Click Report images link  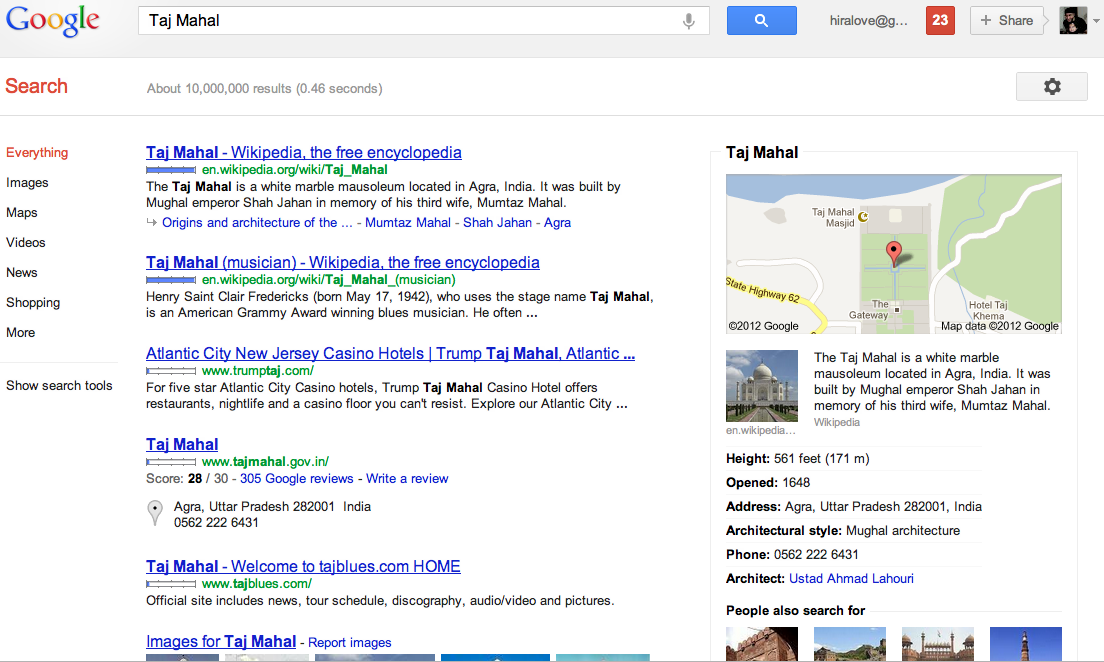(349, 643)
